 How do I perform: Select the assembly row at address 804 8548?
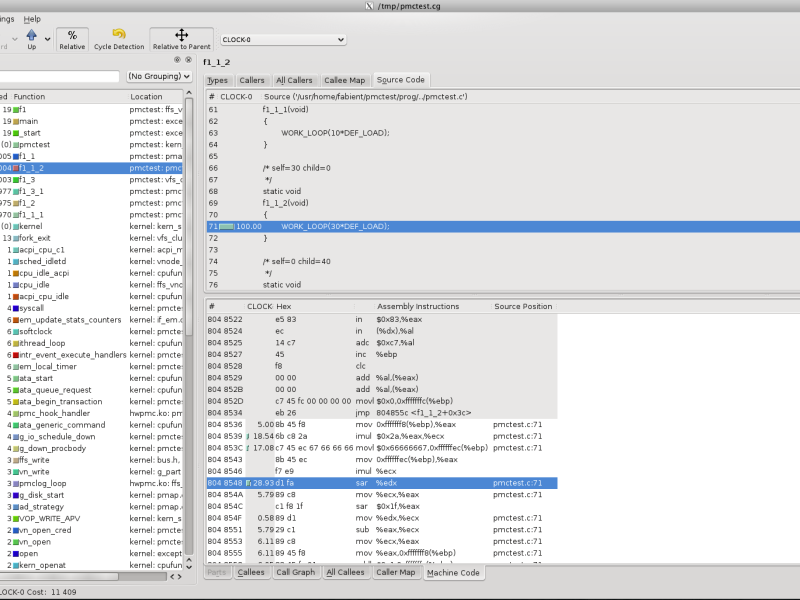(382, 483)
